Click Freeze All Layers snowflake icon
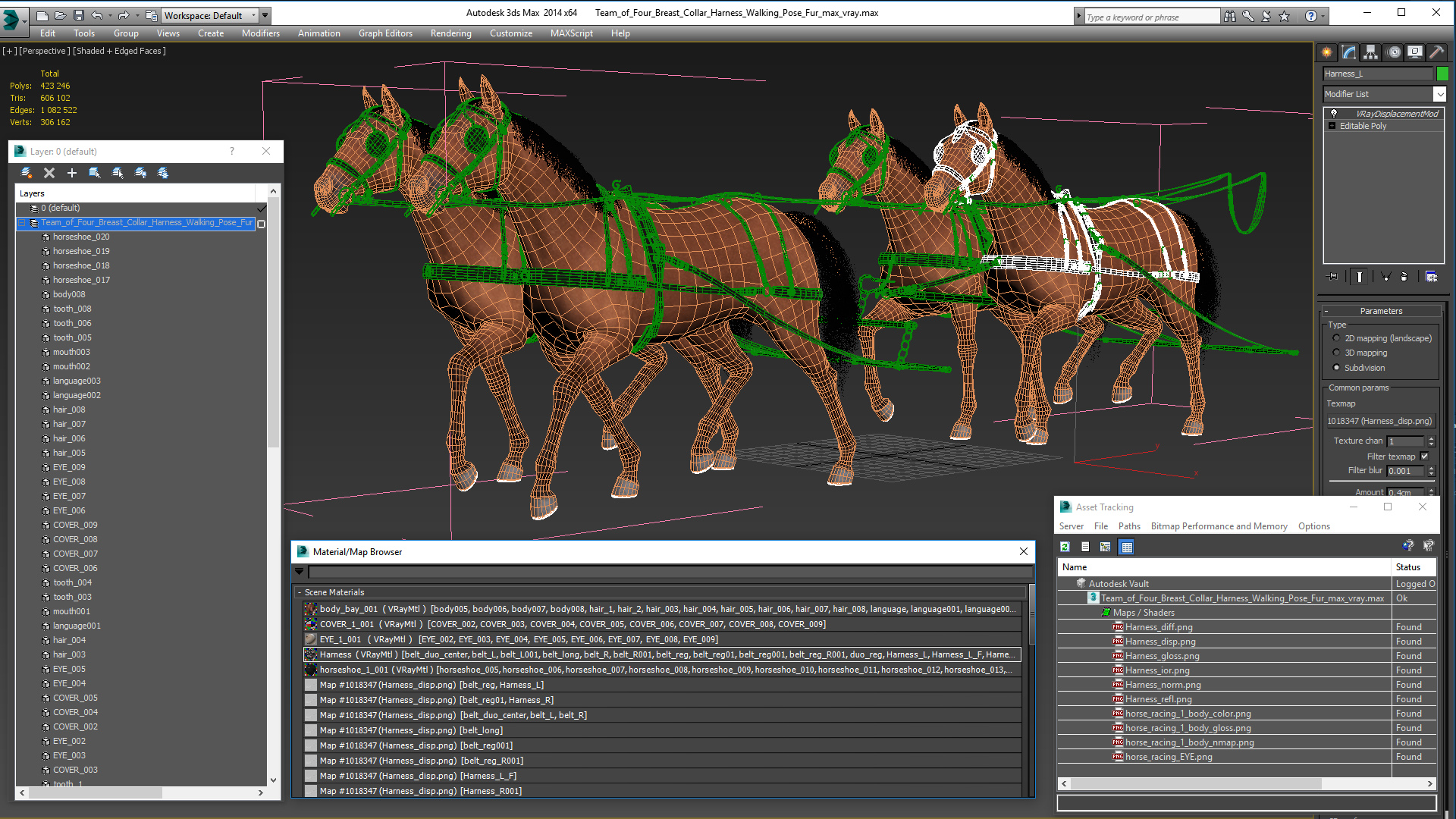Viewport: 1456px width, 819px height. click(x=163, y=173)
